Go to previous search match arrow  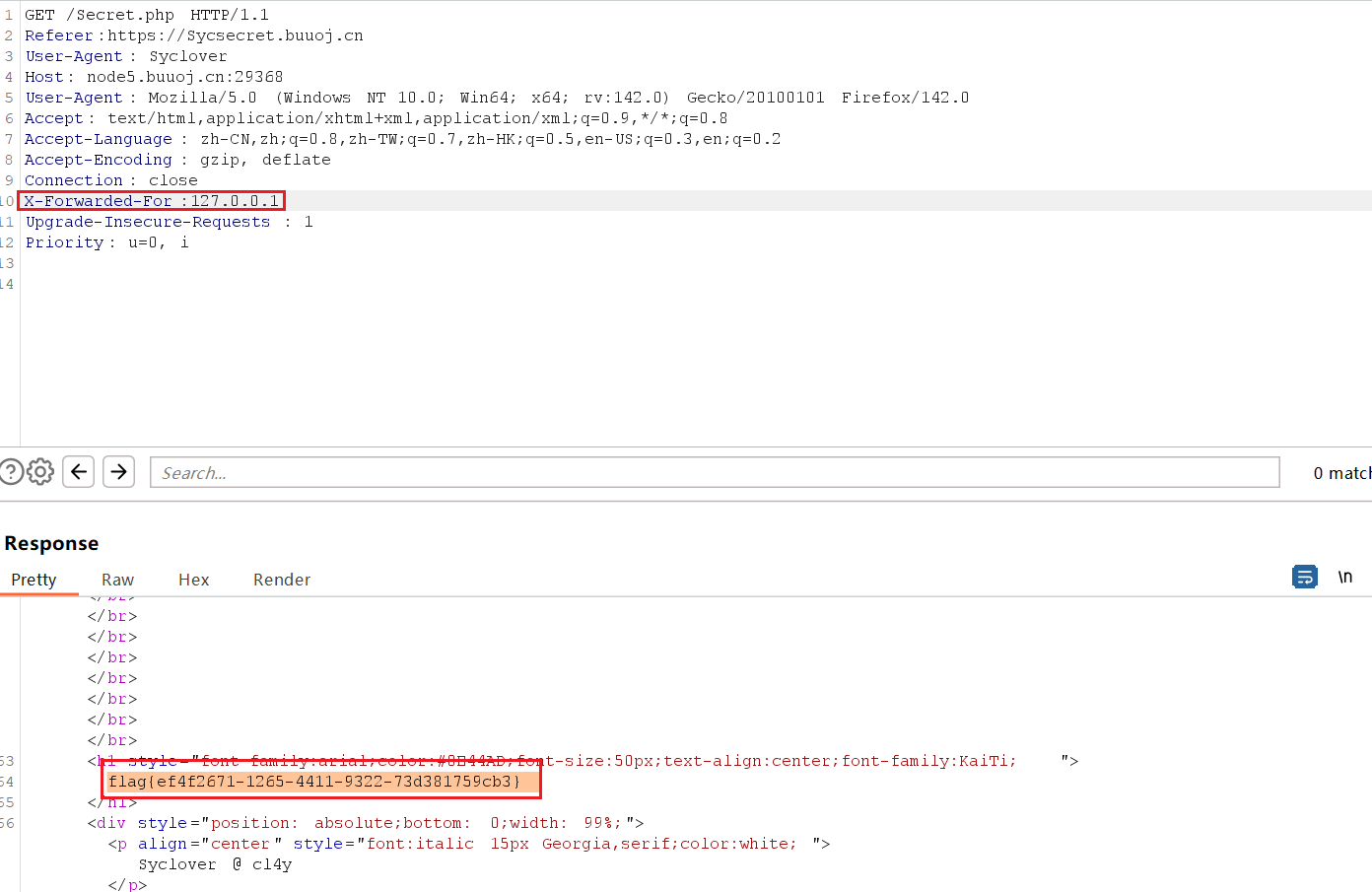tap(79, 472)
